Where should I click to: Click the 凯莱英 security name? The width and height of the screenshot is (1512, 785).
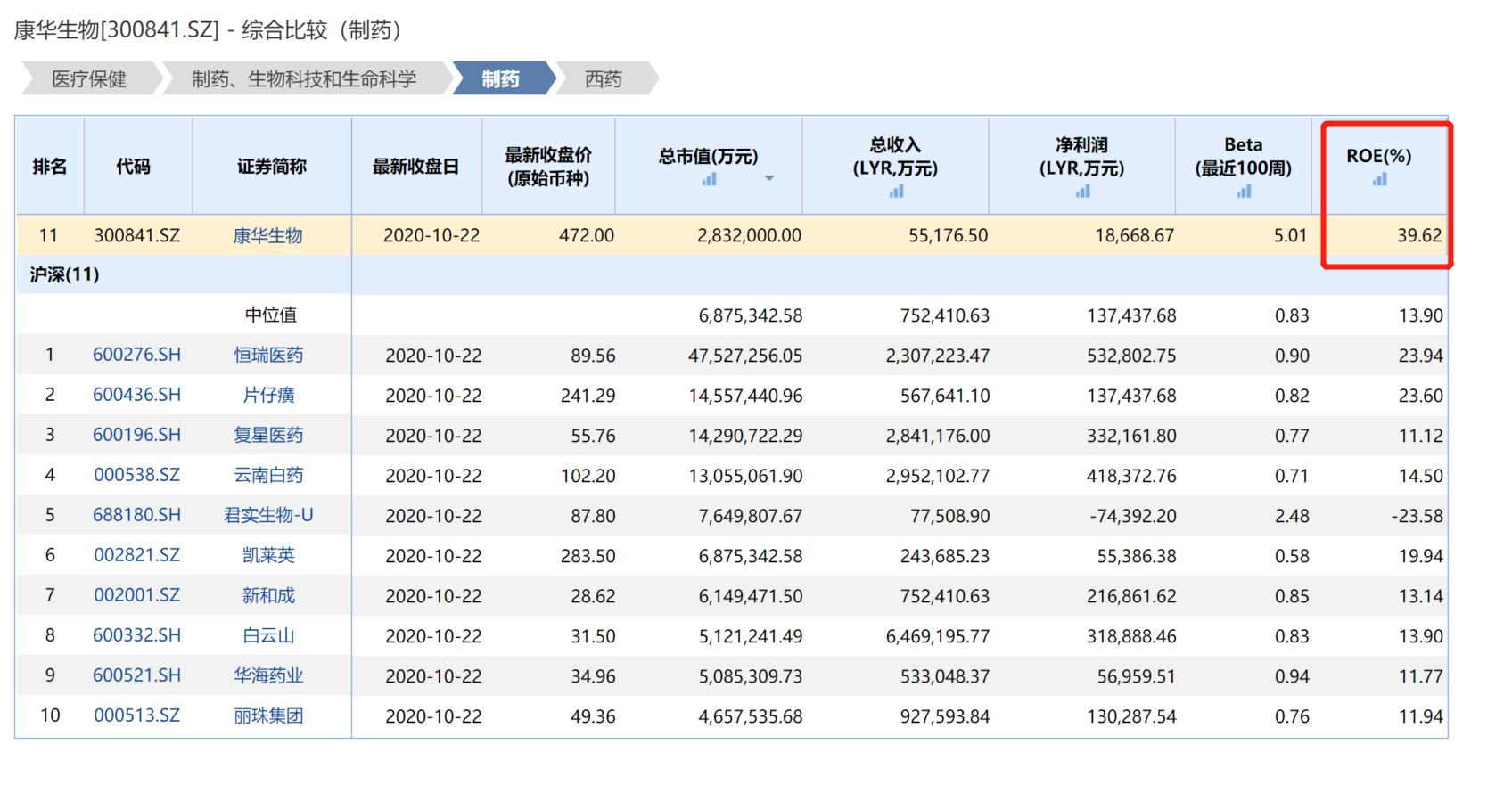[268, 555]
